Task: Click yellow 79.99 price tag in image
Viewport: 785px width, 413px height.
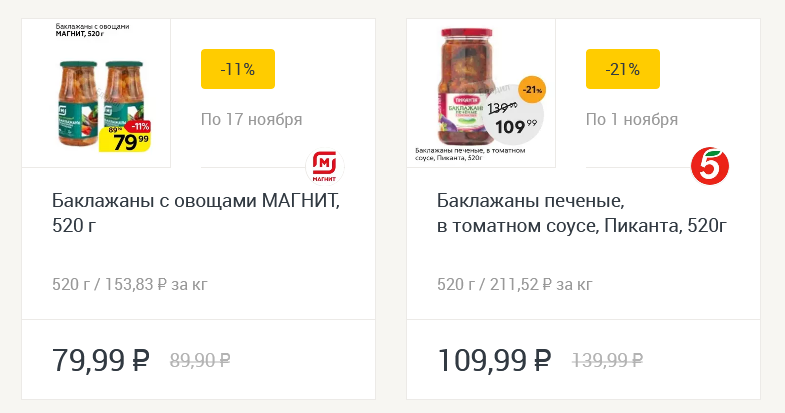Action: [125, 141]
